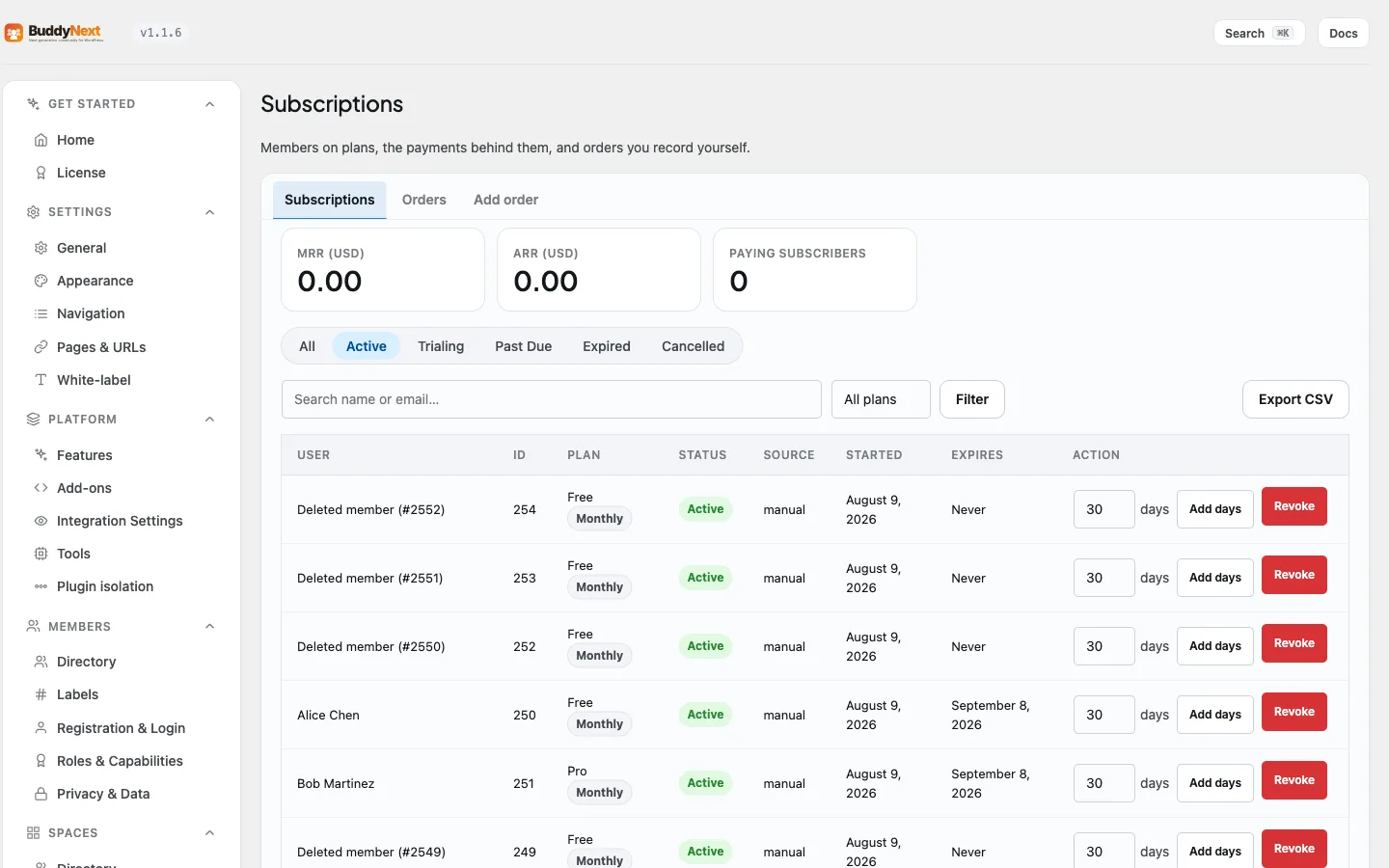Show All subscriptions filter
The width and height of the screenshot is (1389, 868).
[307, 346]
